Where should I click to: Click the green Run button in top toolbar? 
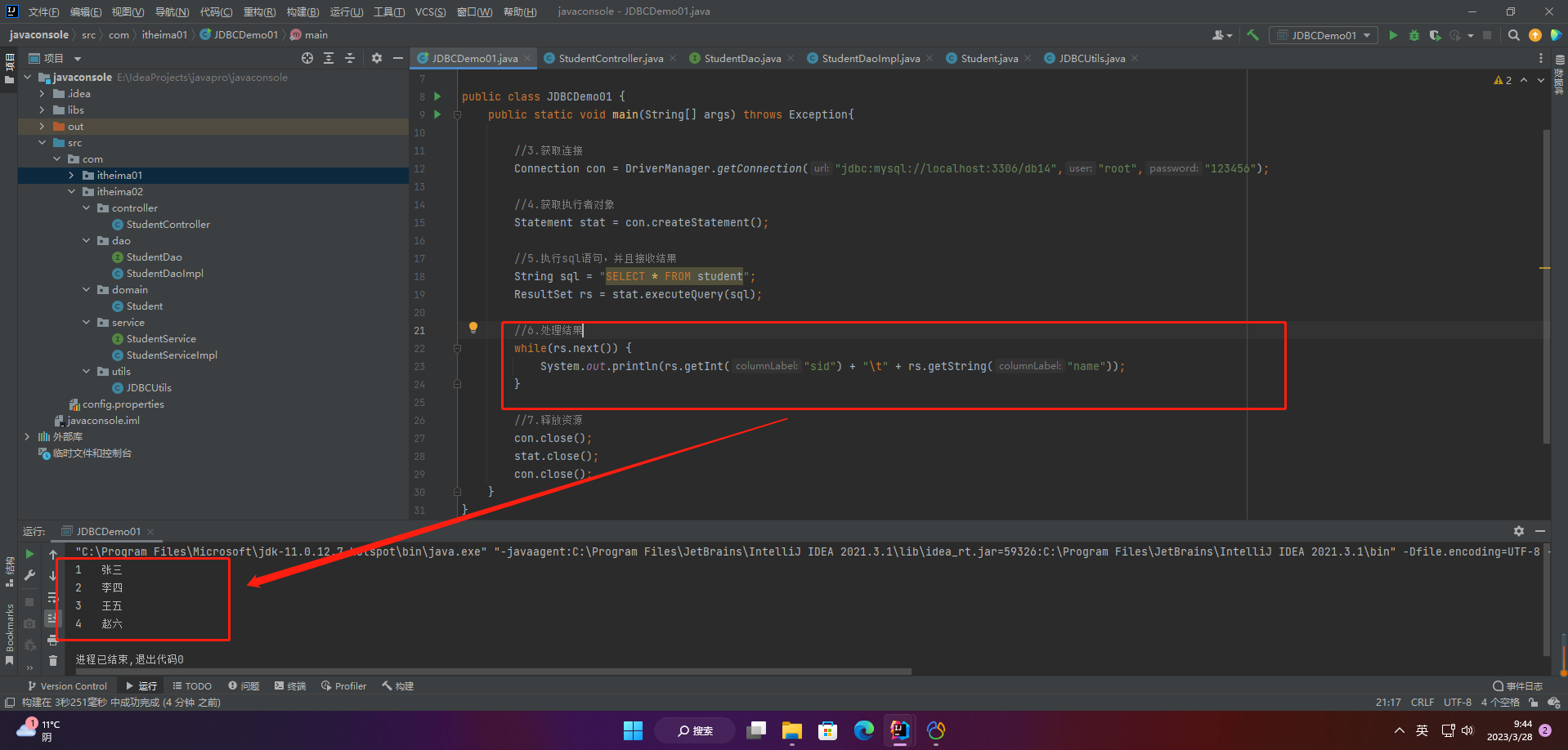coord(1393,35)
